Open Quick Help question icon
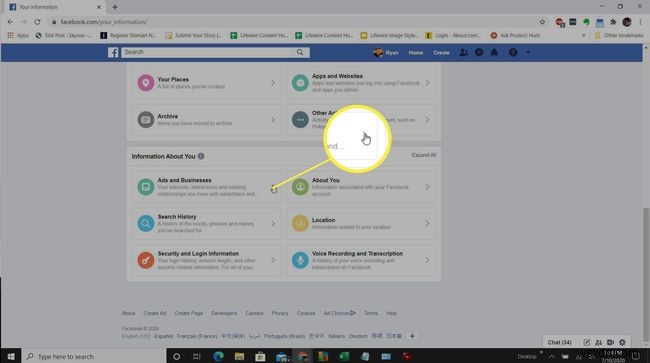 click(x=513, y=52)
